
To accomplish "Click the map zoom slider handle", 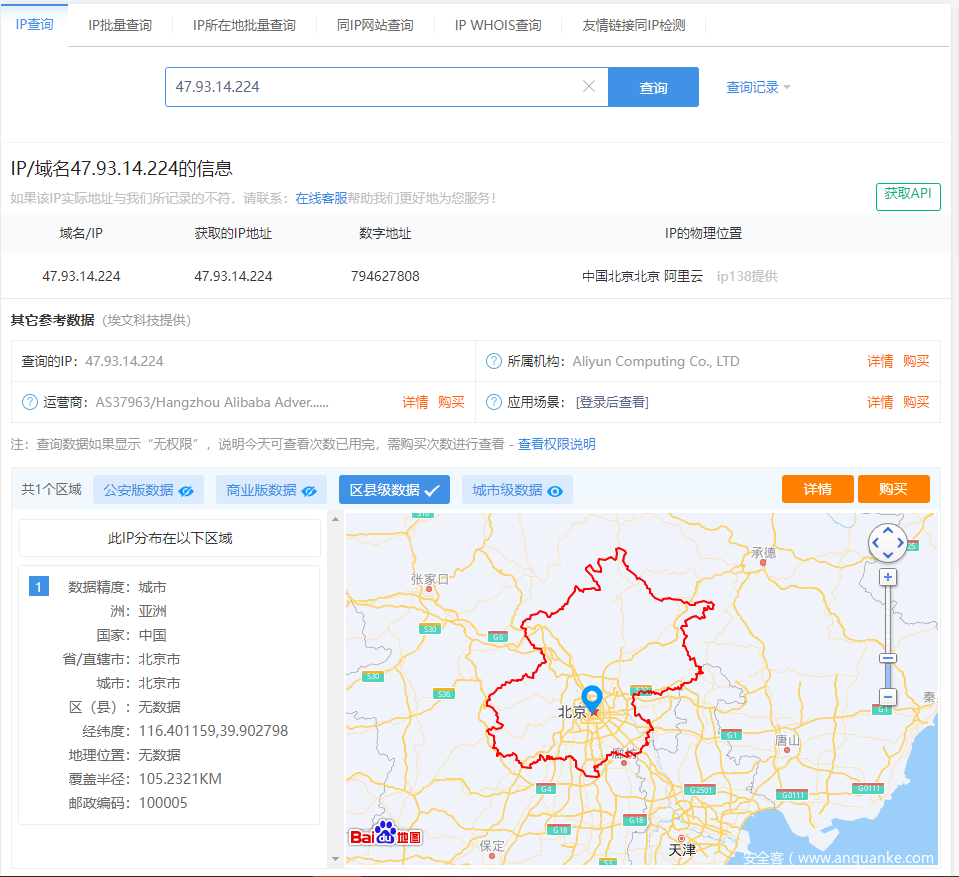I will (887, 658).
